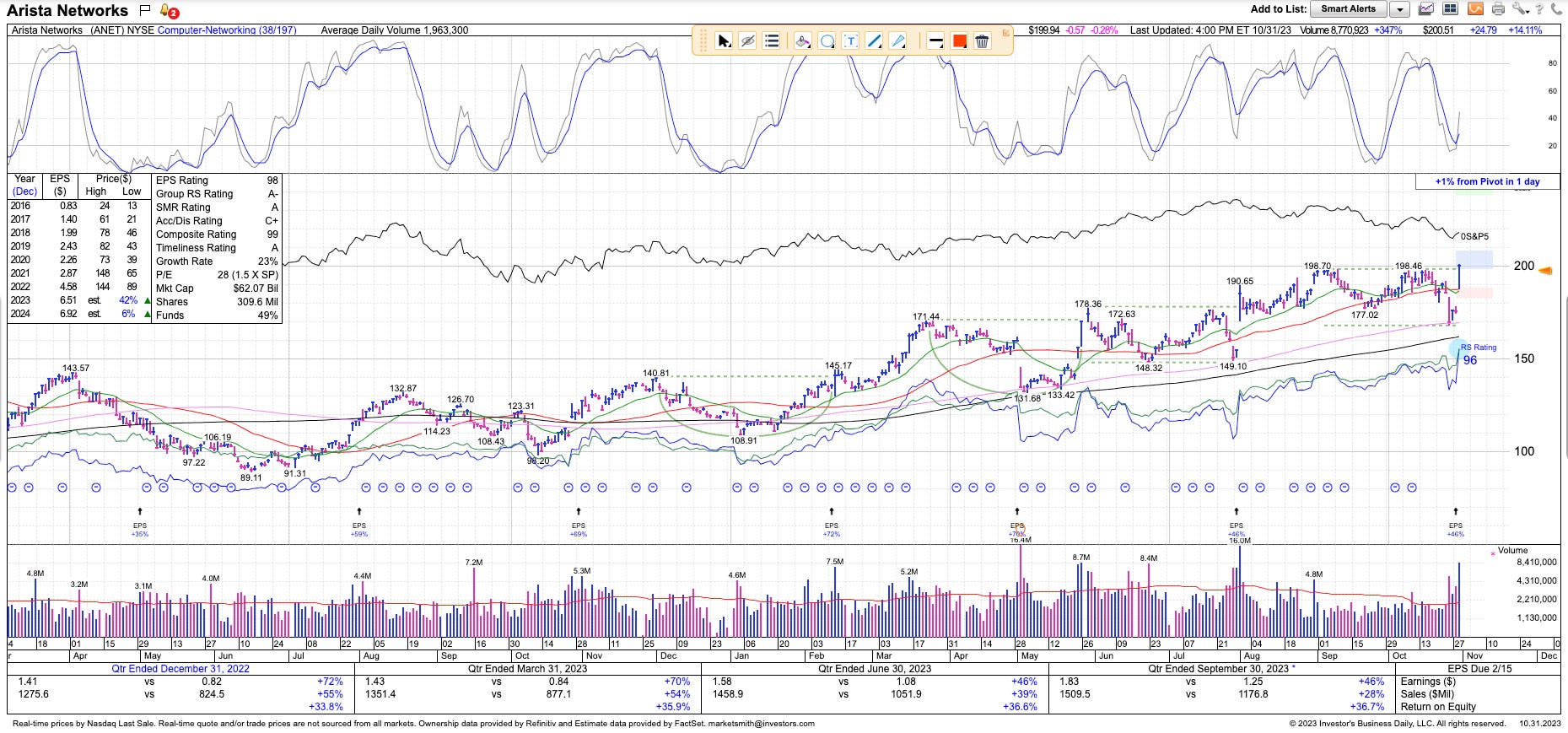This screenshot has width=1568, height=733.
Task: Open help with the question mark icon
Action: [x=1540, y=9]
